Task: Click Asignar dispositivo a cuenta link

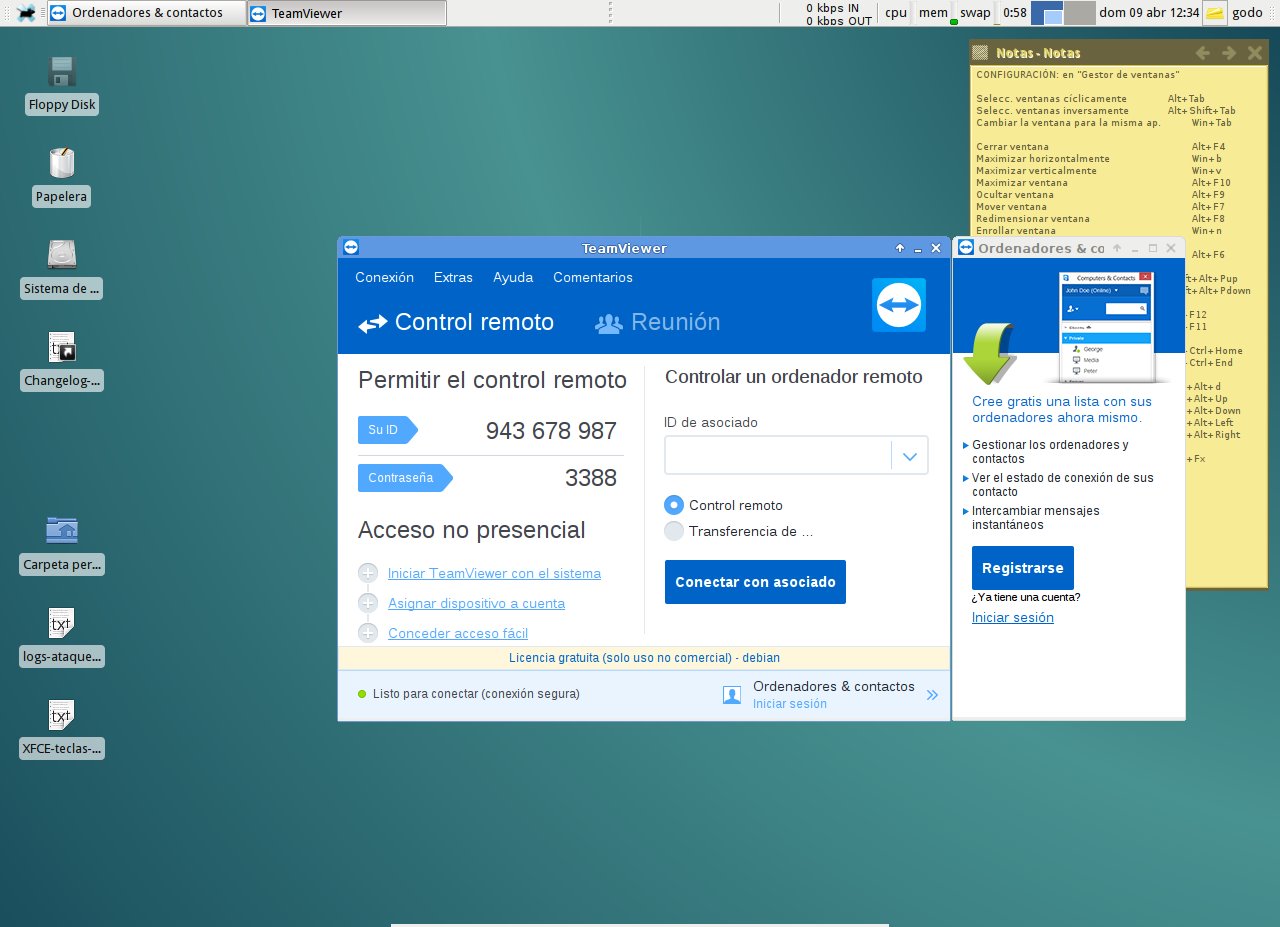Action: 476,603
